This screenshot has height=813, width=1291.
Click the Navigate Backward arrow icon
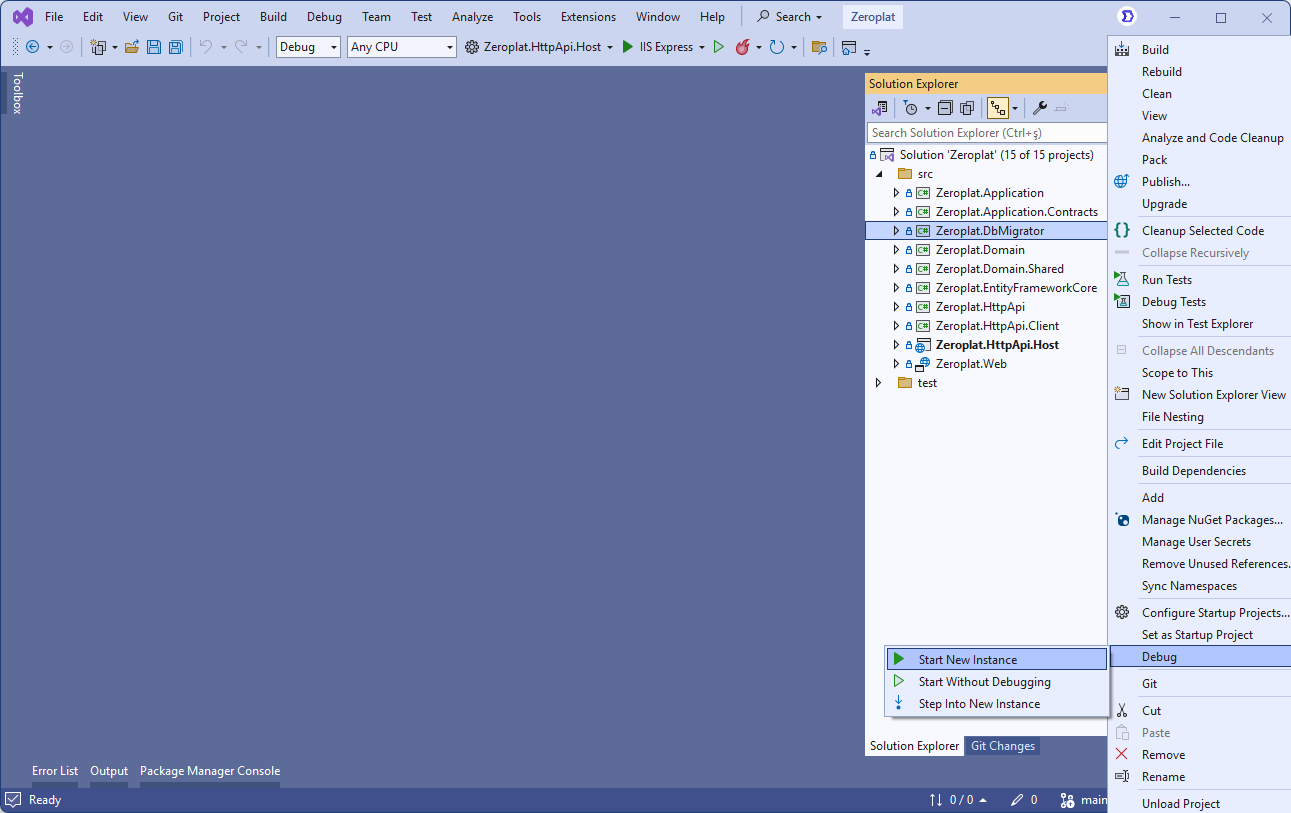click(x=32, y=47)
